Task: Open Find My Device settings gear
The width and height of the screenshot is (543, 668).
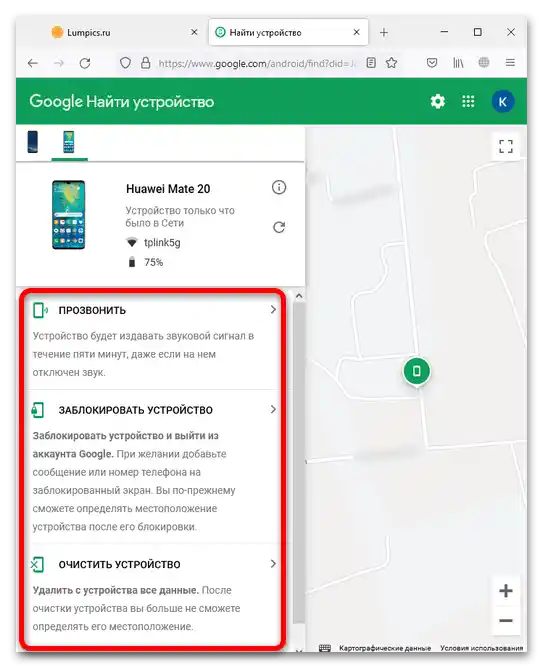Action: point(437,101)
